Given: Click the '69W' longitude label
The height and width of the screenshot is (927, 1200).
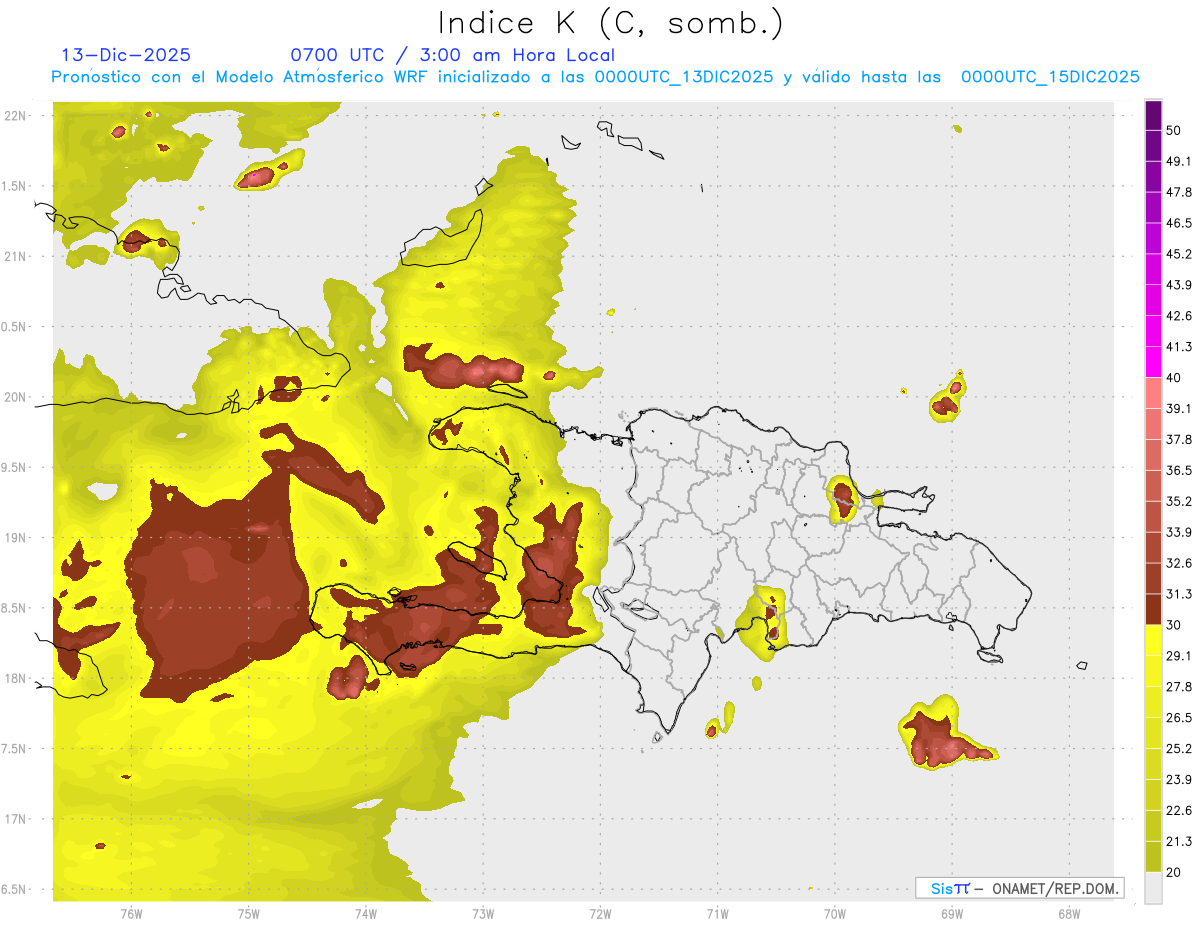Looking at the screenshot, I should coord(951,914).
